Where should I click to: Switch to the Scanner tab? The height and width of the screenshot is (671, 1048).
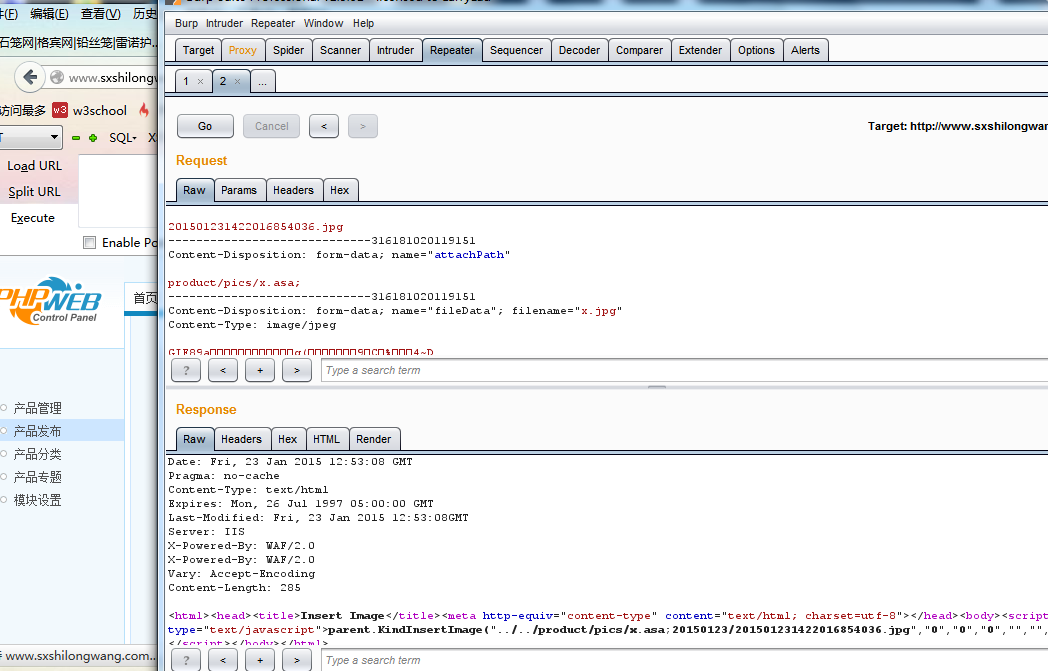point(340,50)
